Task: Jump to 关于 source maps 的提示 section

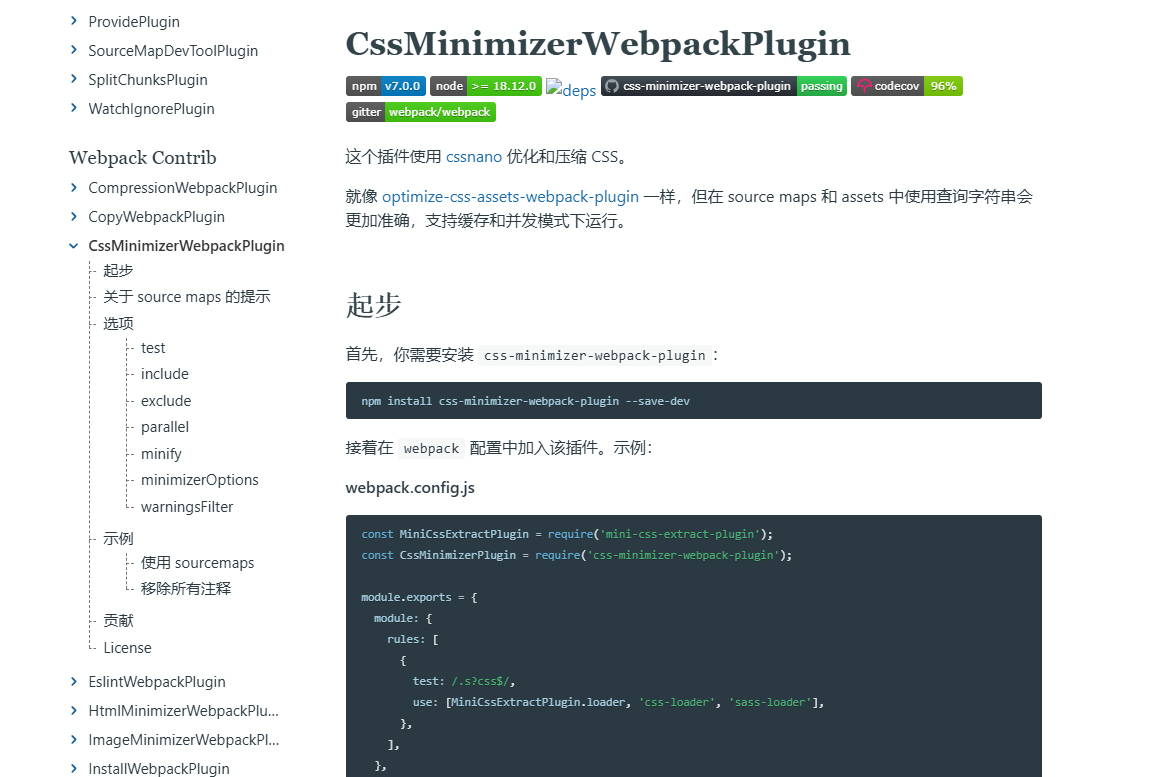Action: [x=187, y=297]
